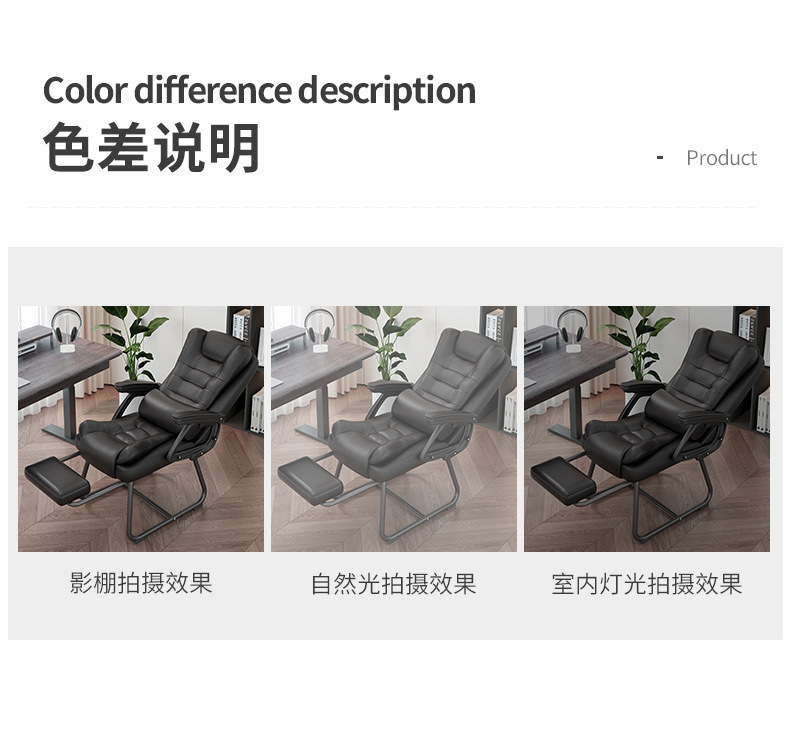
Task: Click the dash mark before 'Product'
Action: click(x=660, y=158)
